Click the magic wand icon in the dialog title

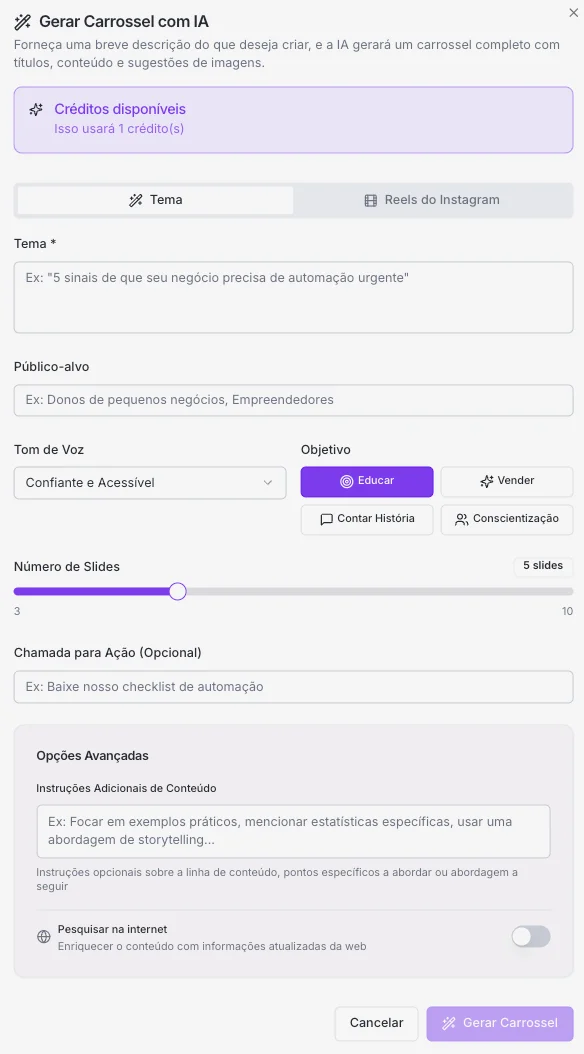(x=23, y=21)
